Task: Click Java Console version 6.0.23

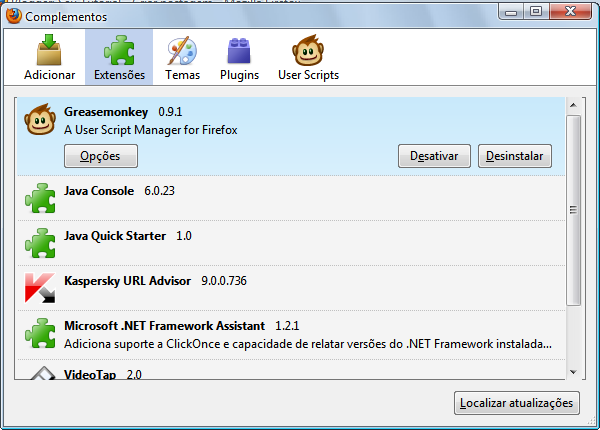Action: (160, 191)
